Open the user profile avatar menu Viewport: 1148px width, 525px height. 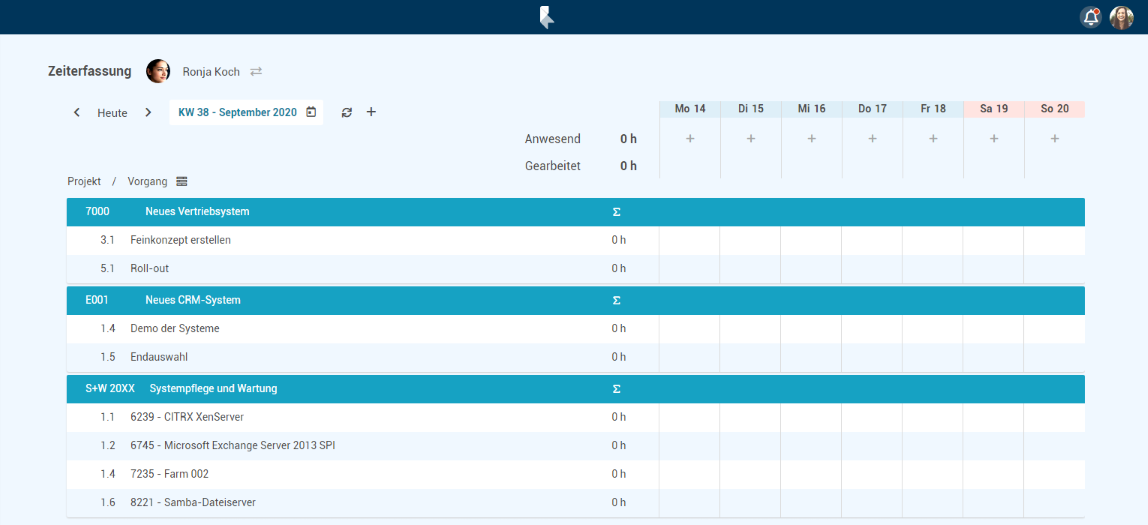[x=1121, y=17]
